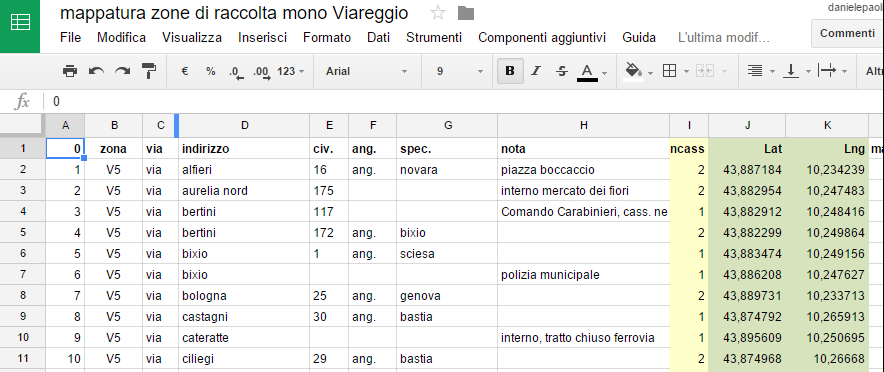Screen dimensions: 884x372
Task: Decrease decimal places
Action: point(236,72)
